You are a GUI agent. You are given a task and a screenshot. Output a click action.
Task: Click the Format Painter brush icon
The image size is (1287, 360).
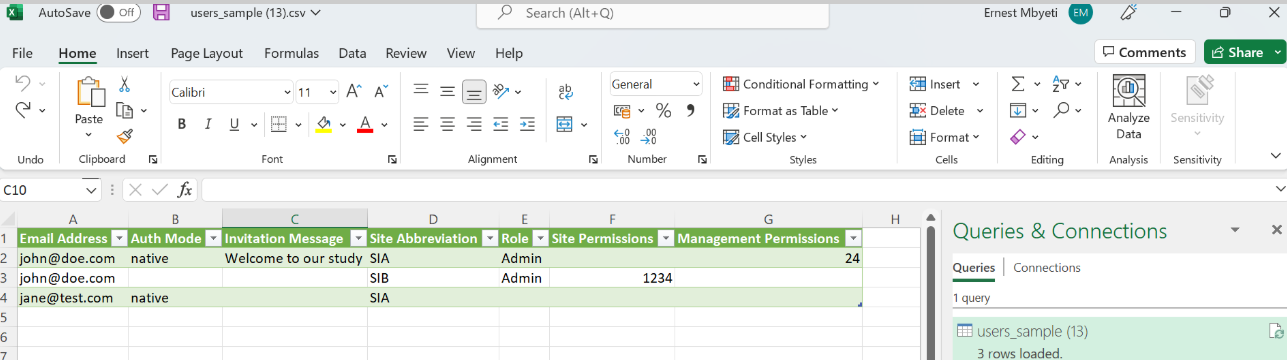click(125, 136)
